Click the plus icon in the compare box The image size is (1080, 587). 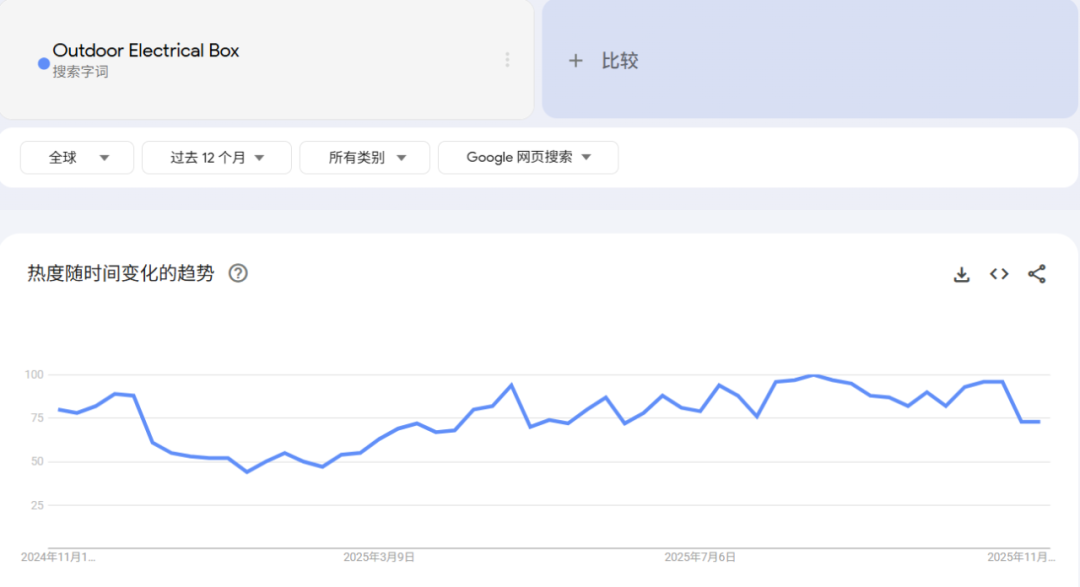pos(576,61)
